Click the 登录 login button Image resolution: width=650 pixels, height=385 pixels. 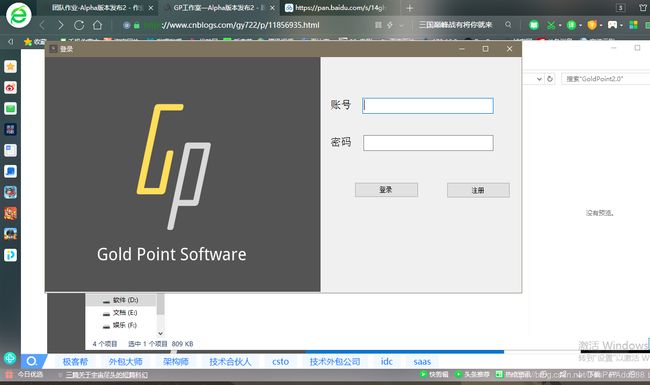tap(386, 190)
